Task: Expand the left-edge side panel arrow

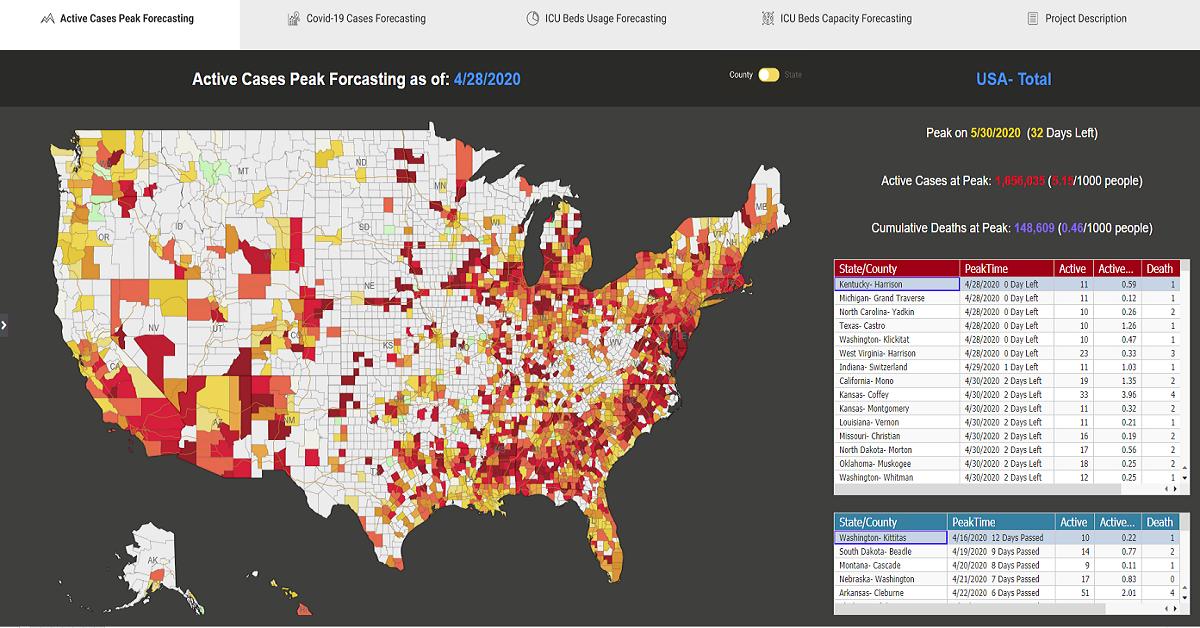Action: [4, 324]
